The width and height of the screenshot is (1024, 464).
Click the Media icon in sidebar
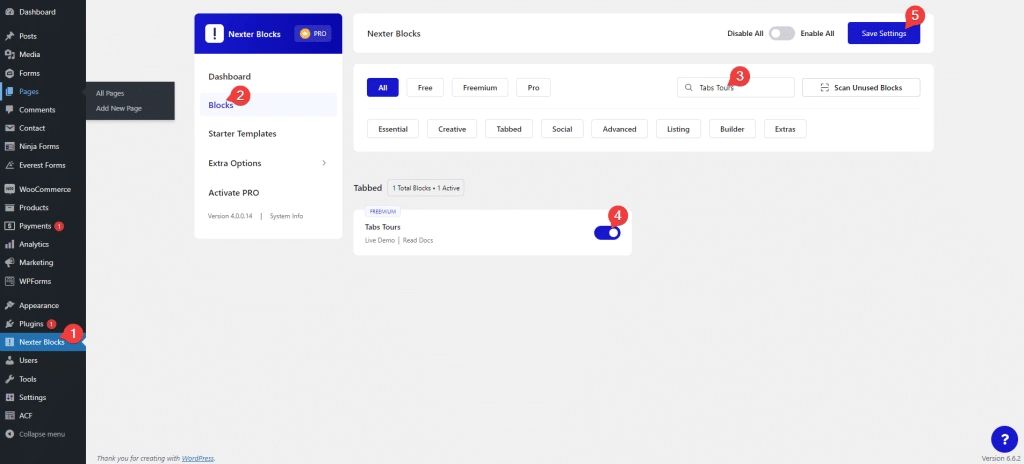10,54
